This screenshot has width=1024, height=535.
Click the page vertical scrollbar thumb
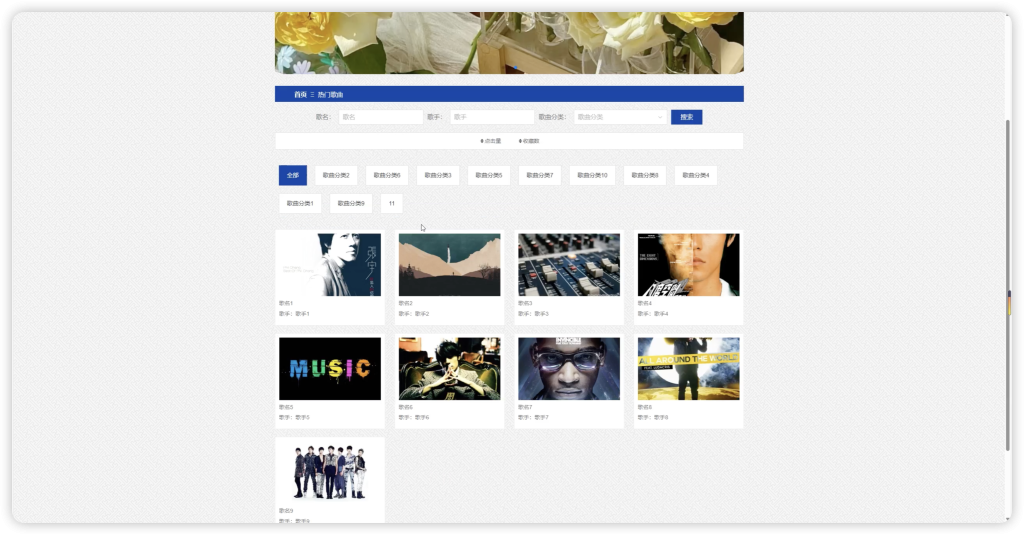tap(1008, 285)
